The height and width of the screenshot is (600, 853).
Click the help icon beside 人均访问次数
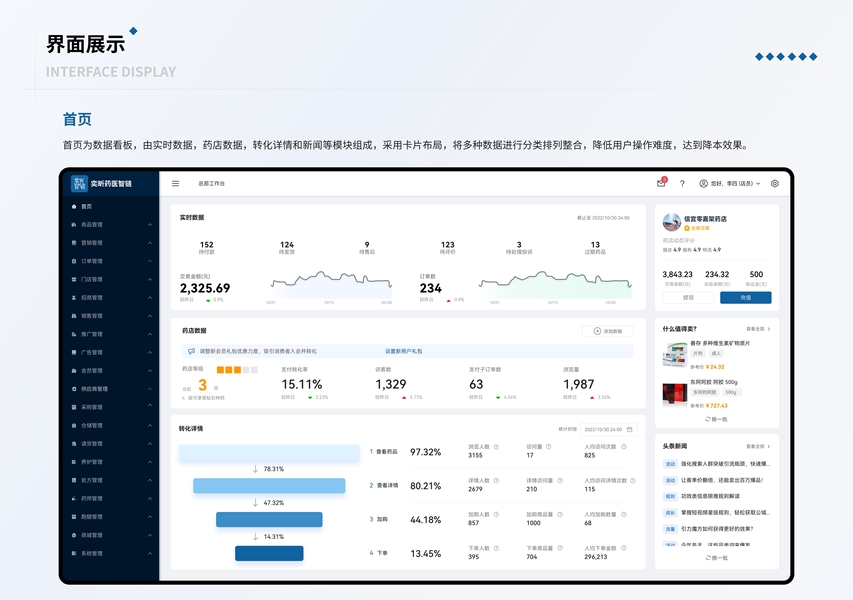(624, 447)
